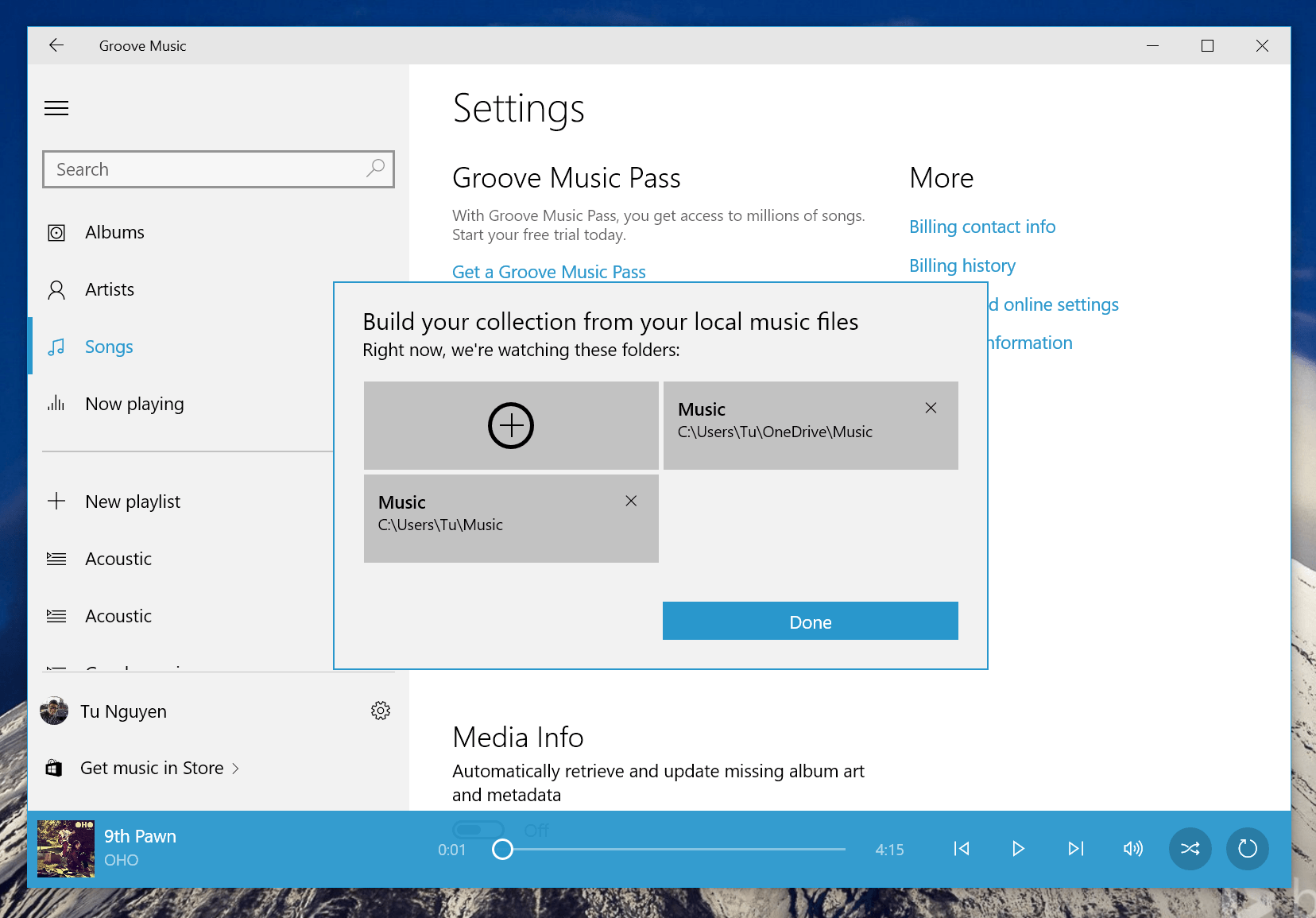This screenshot has height=918, width=1316.
Task: Focus the Search input field
Action: click(x=207, y=169)
